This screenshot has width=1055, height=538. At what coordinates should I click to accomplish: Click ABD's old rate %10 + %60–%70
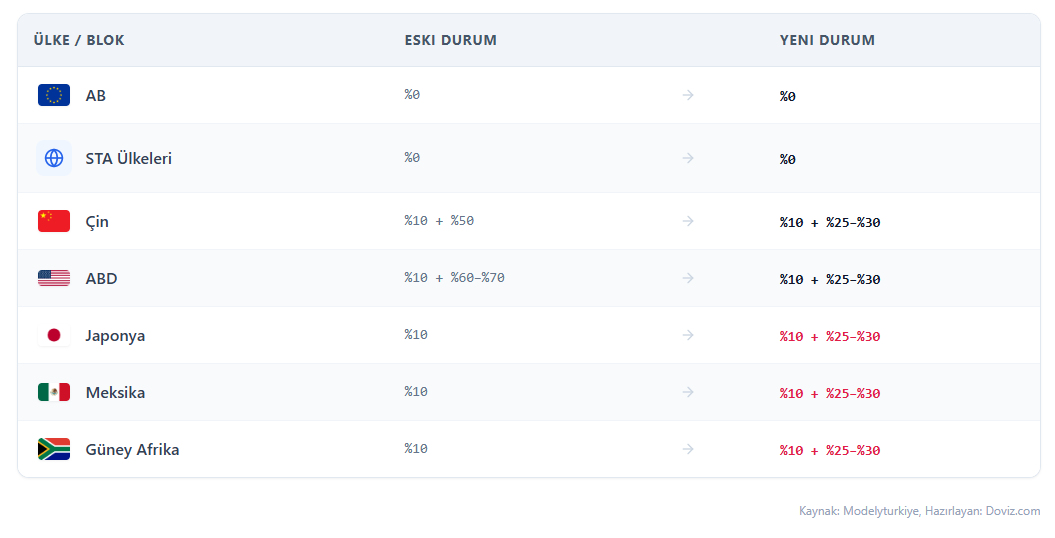(x=454, y=278)
